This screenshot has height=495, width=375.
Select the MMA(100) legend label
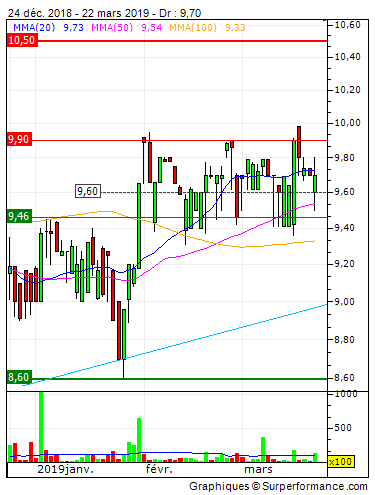pyautogui.click(x=193, y=27)
